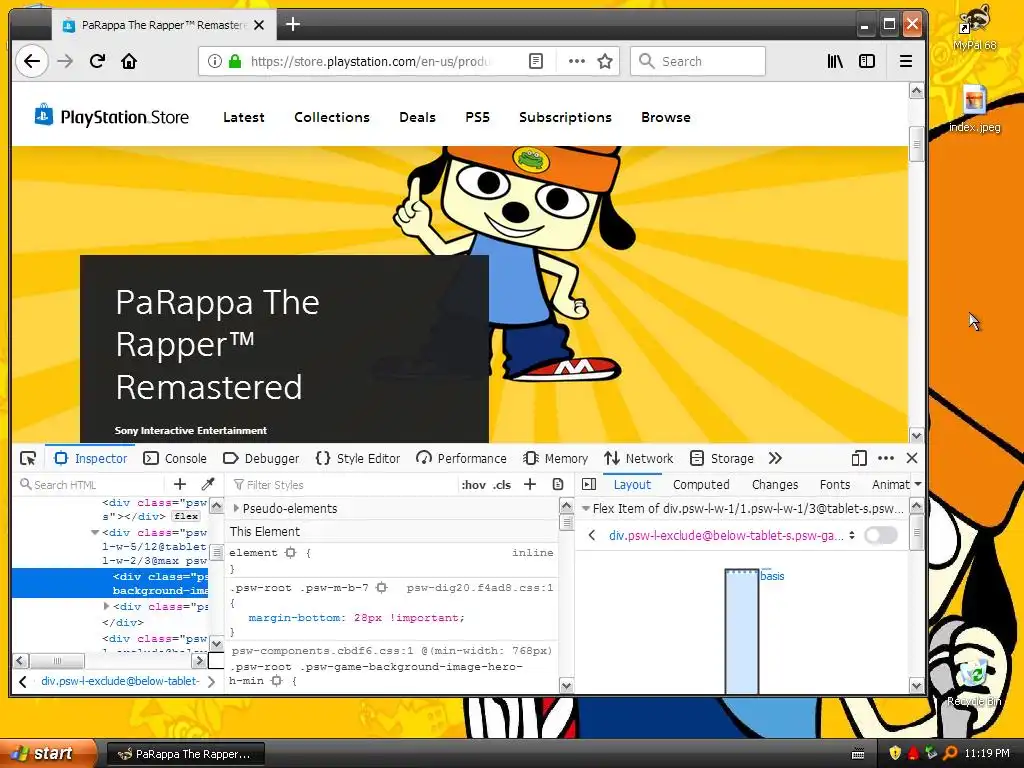Open the PS5 store section
This screenshot has width=1024, height=768.
477,117
